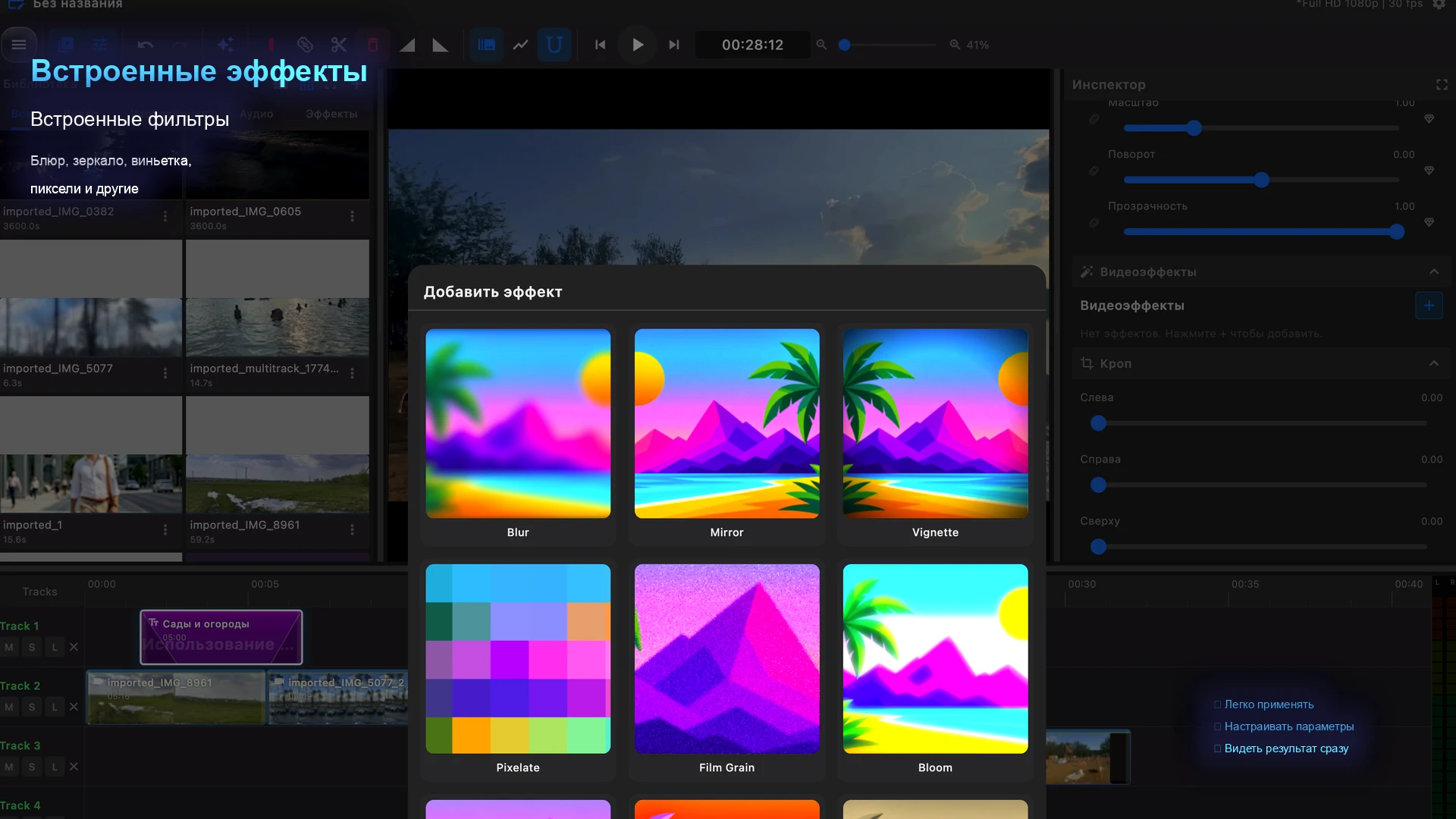Toggle the magnet snapping button
The width and height of the screenshot is (1456, 819).
[554, 45]
